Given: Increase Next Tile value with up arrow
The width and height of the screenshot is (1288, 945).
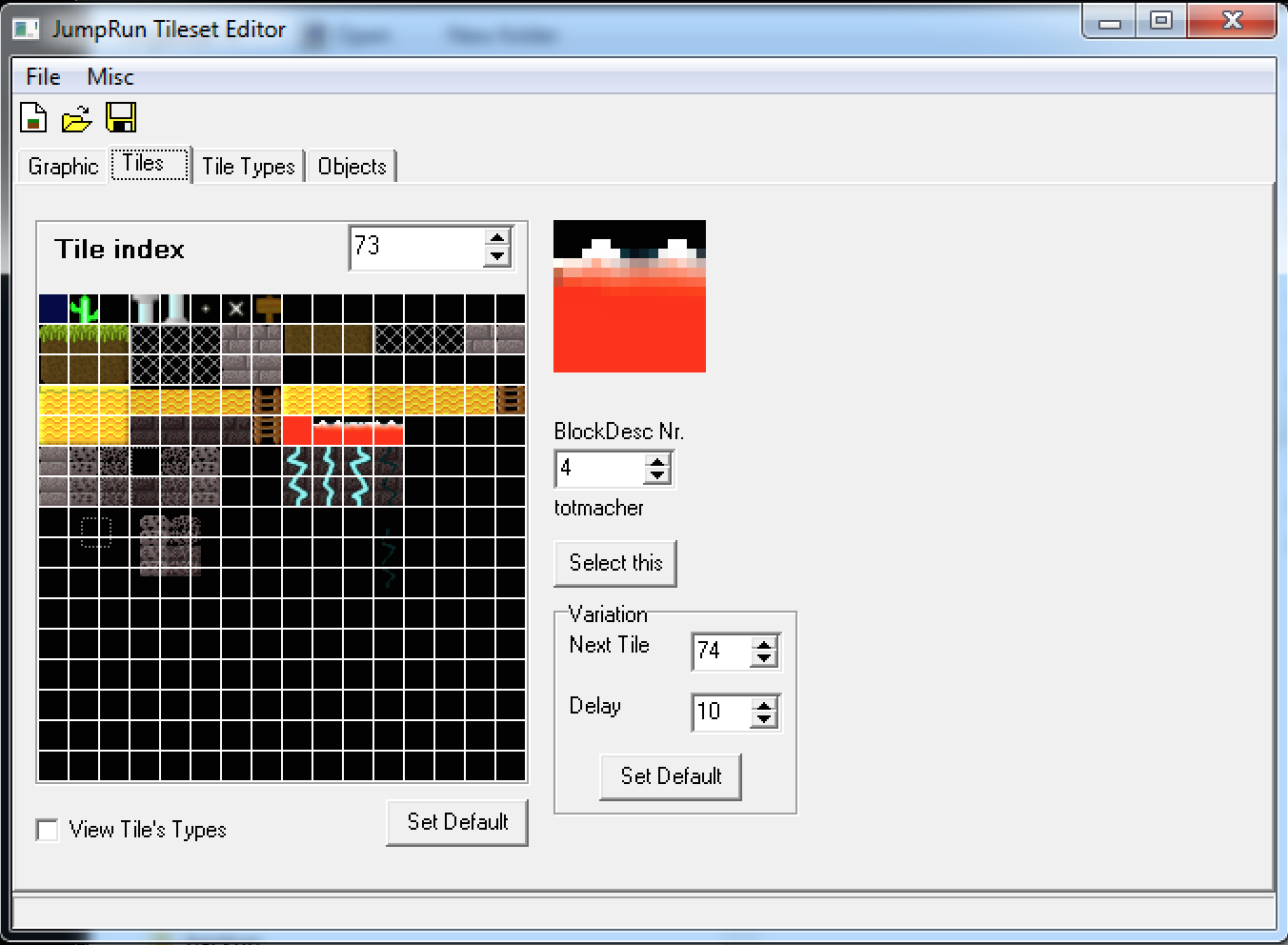Looking at the screenshot, I should coord(764,644).
